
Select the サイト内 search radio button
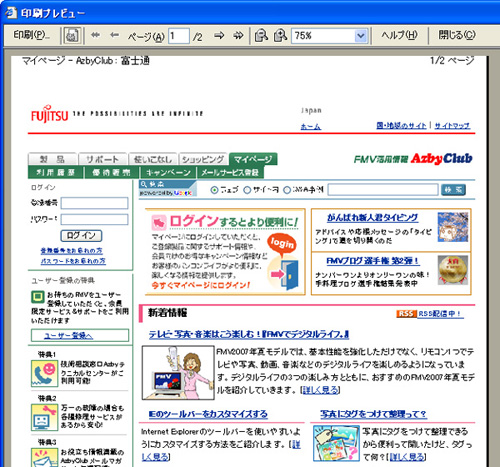point(247,190)
